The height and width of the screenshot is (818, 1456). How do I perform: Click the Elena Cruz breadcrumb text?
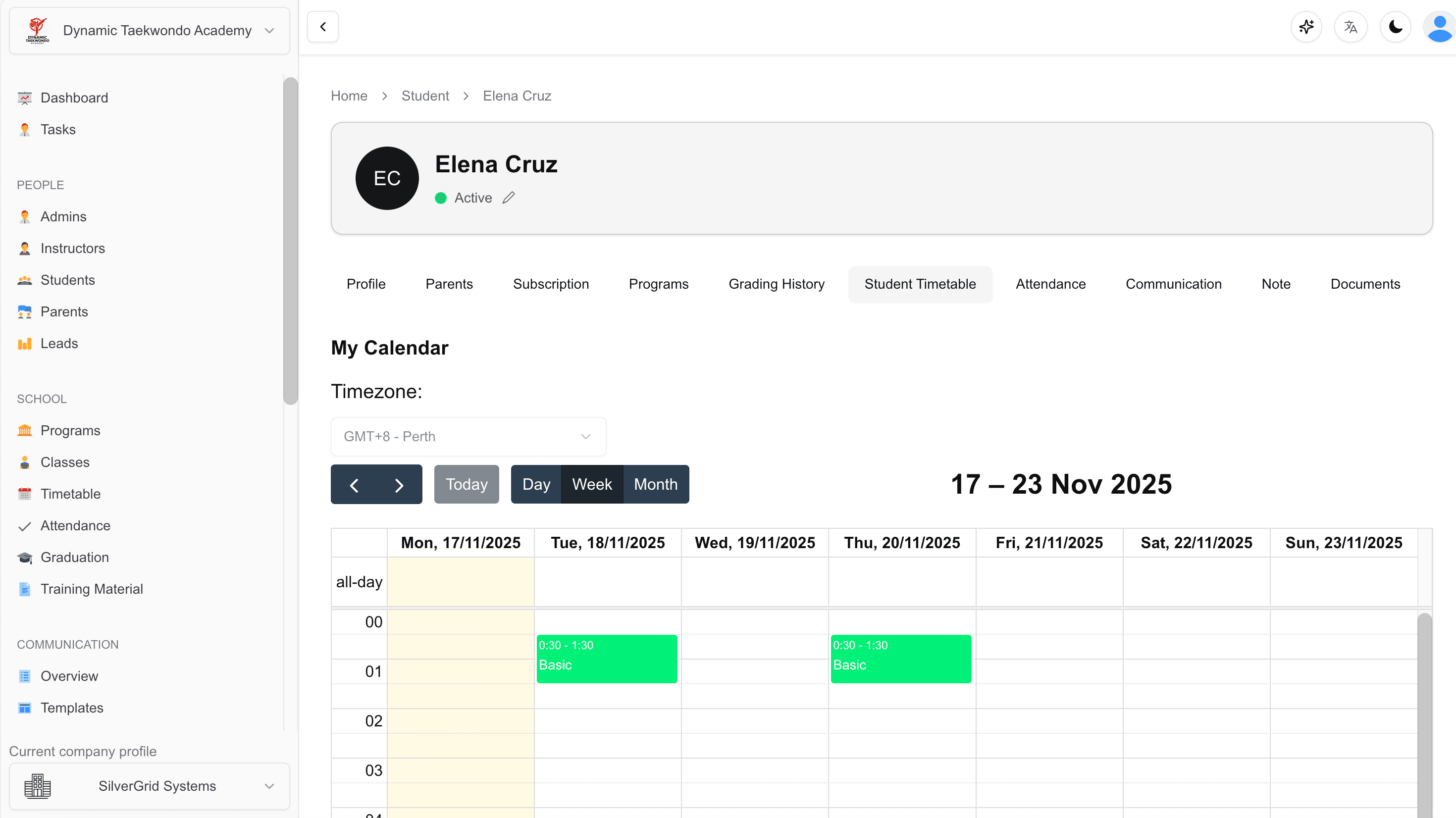point(517,96)
